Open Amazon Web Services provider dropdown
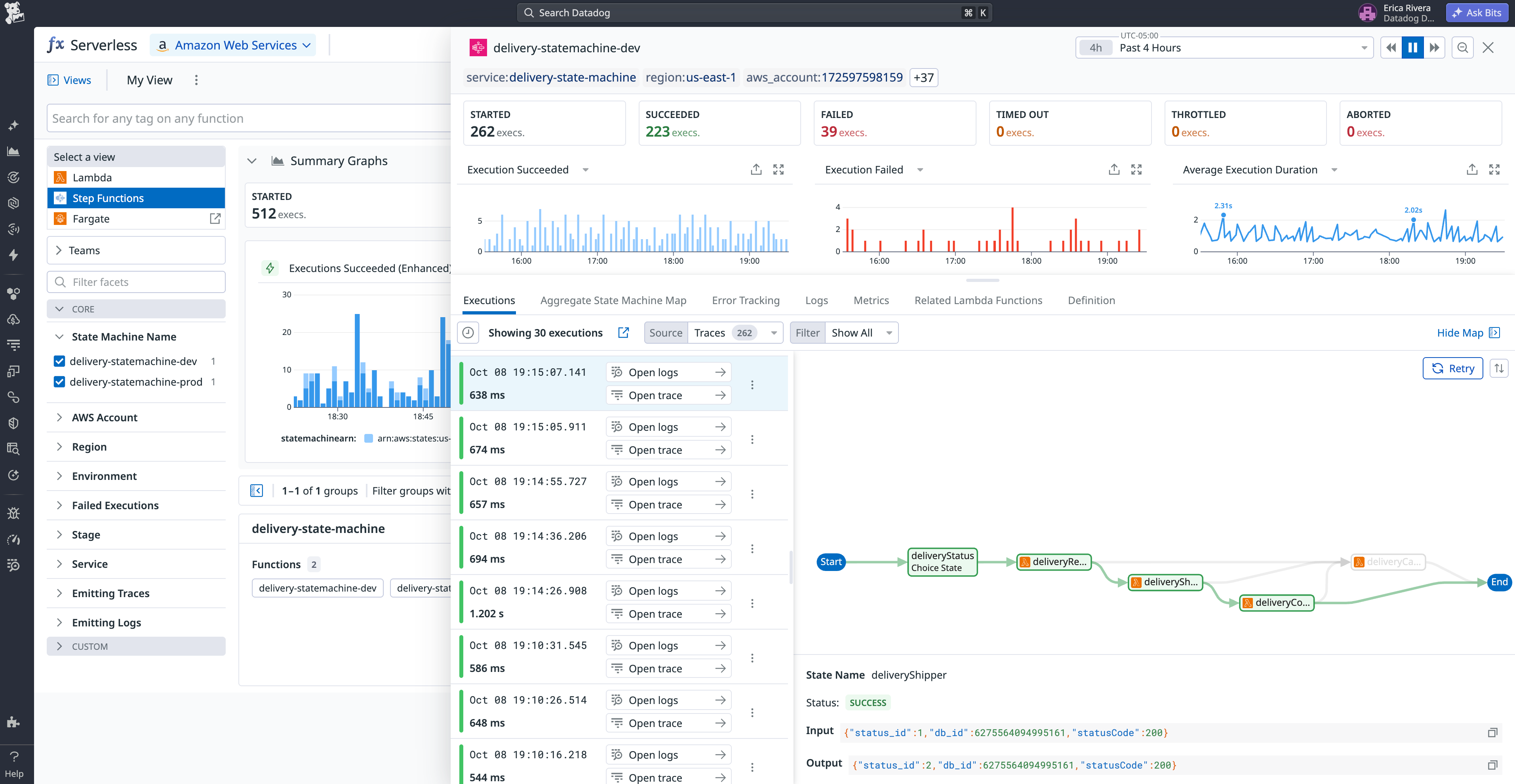 point(234,45)
